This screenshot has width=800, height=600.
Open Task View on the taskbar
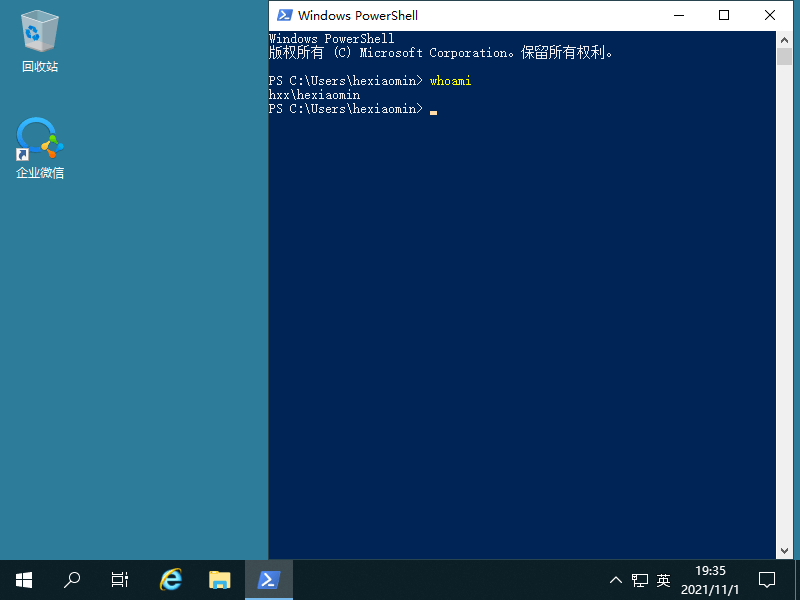120,580
